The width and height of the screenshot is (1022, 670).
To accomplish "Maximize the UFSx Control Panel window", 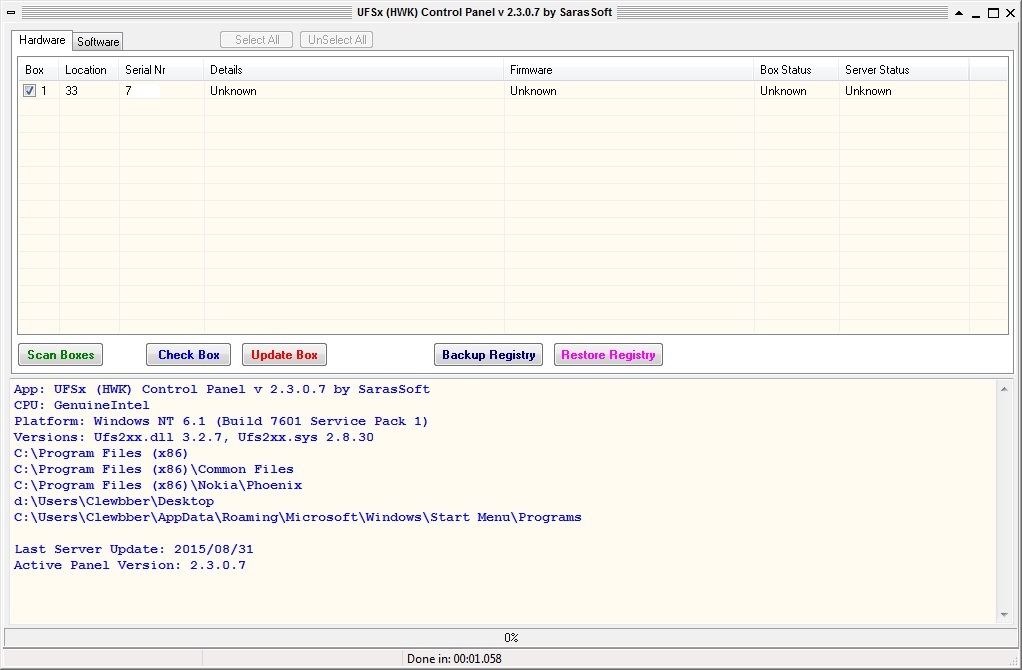I will click(x=993, y=13).
